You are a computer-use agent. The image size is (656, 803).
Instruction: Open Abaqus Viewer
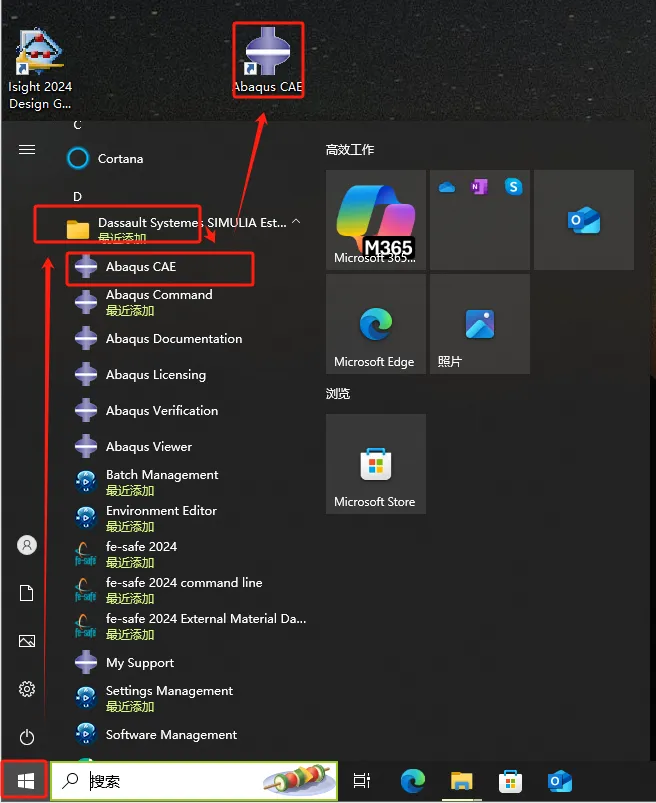[187, 446]
